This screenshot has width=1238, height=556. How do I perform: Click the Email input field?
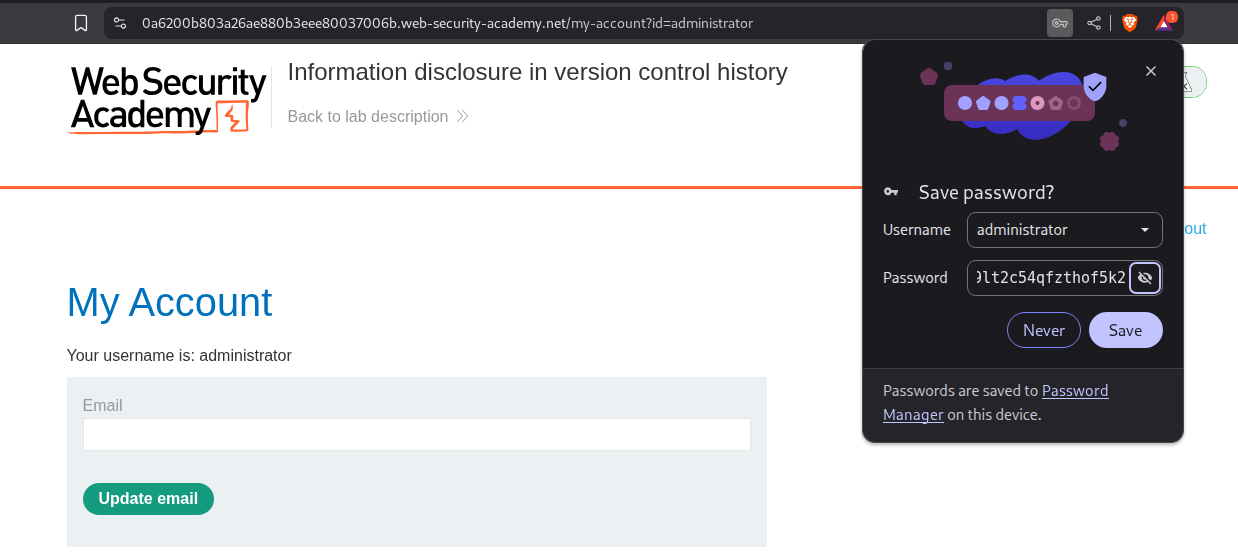coord(416,435)
